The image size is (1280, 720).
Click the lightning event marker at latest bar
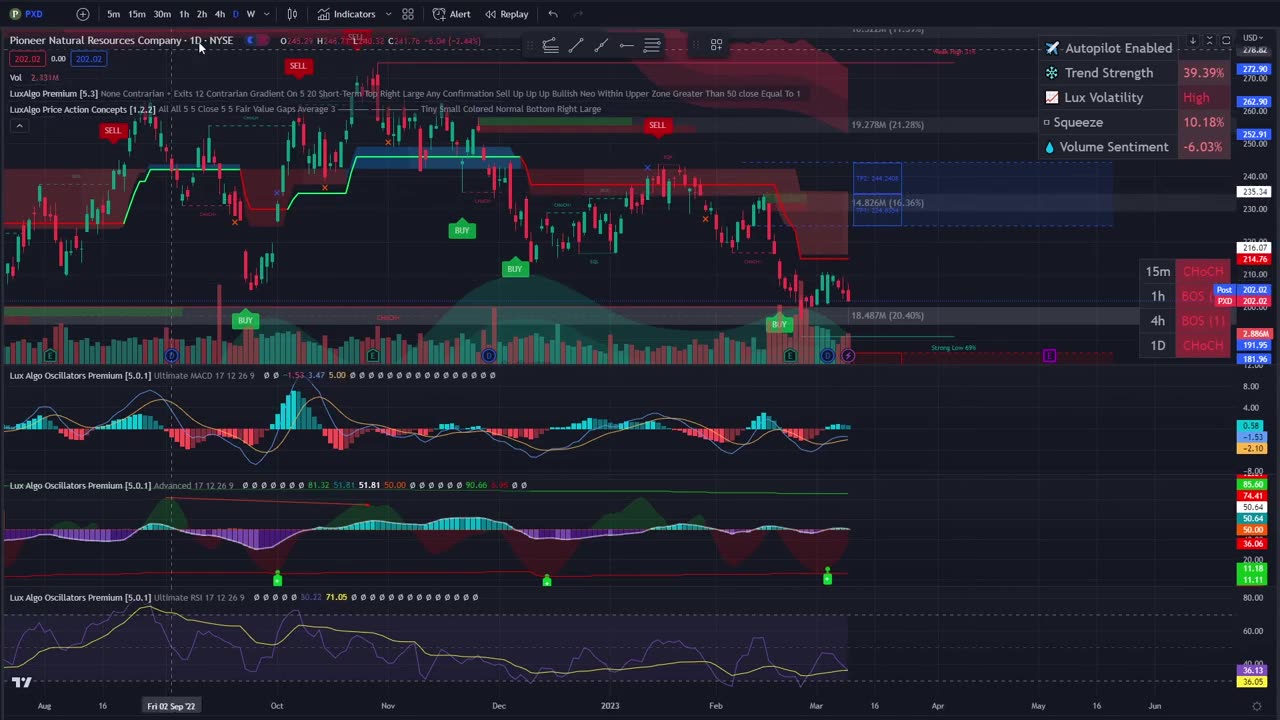(848, 356)
